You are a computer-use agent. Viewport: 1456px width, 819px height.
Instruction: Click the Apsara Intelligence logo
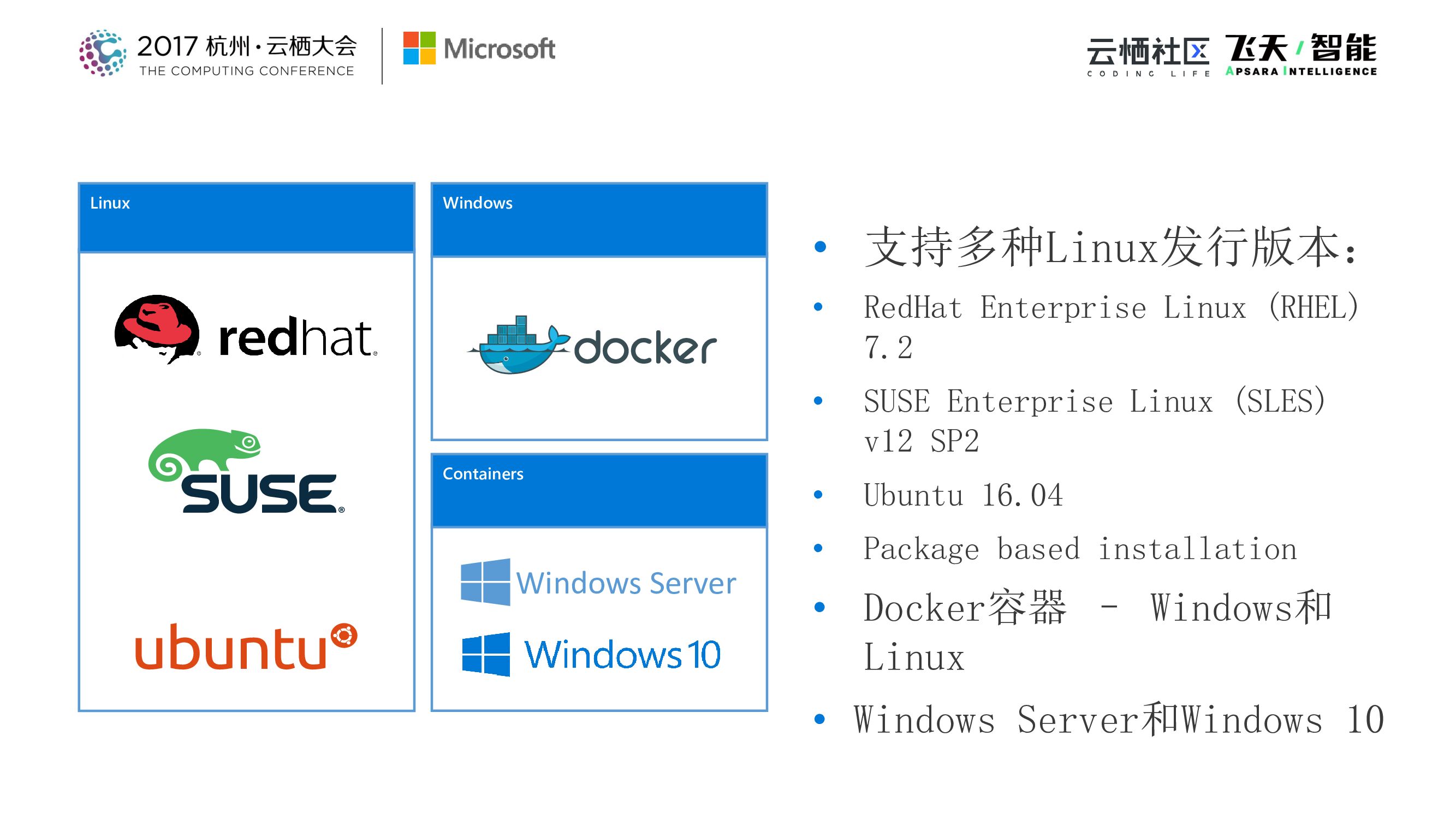(x=1300, y=54)
